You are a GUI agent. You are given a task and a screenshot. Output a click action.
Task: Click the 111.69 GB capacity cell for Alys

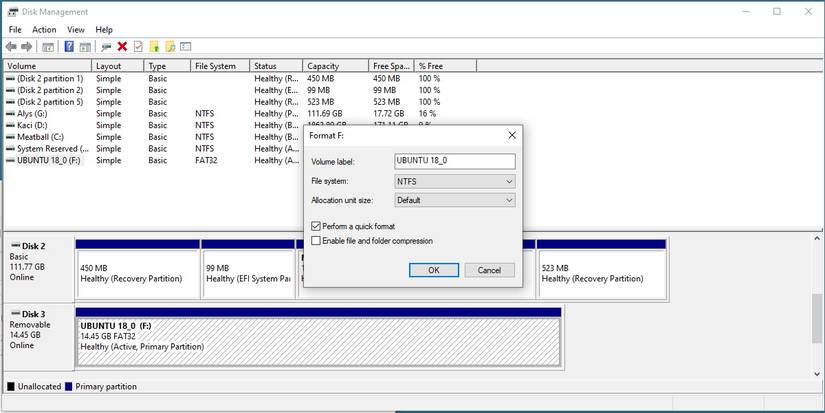click(x=325, y=114)
